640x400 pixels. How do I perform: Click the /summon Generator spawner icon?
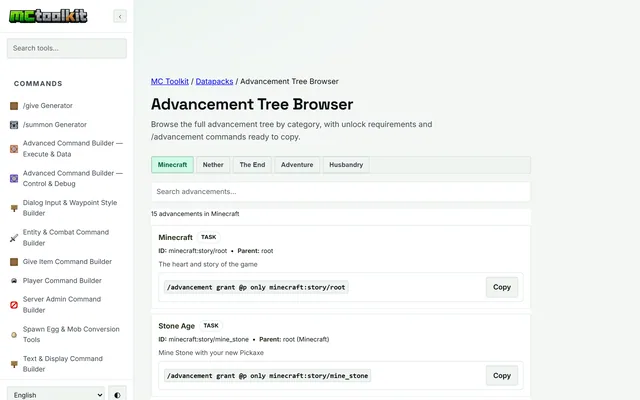click(14, 124)
